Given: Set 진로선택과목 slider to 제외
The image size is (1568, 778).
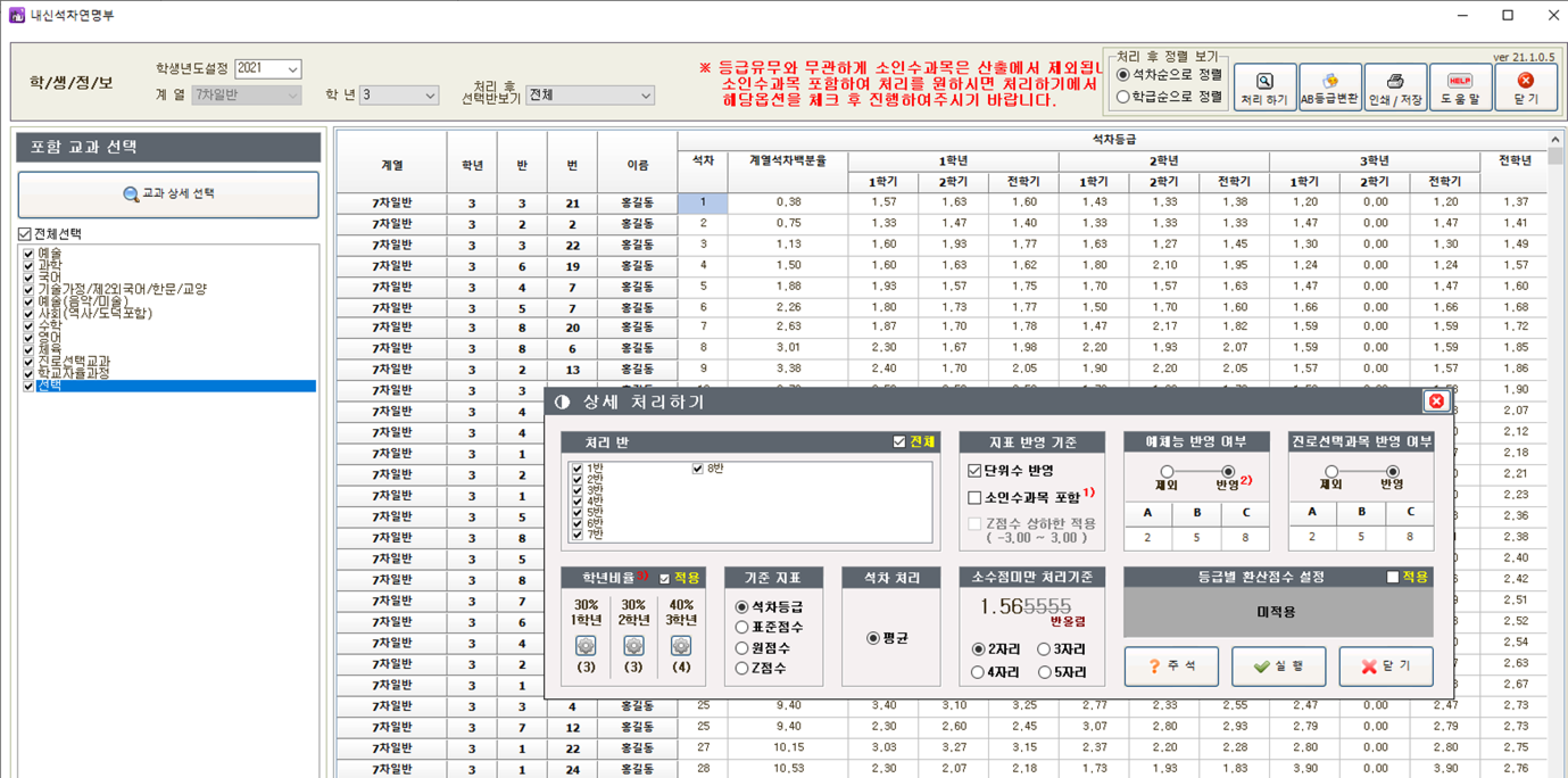Looking at the screenshot, I should pyautogui.click(x=1331, y=471).
